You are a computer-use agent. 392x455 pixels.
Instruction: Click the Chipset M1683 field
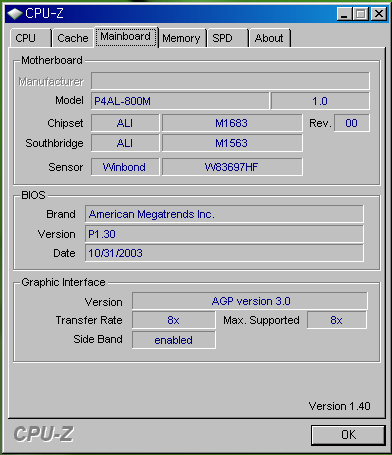tap(232, 123)
